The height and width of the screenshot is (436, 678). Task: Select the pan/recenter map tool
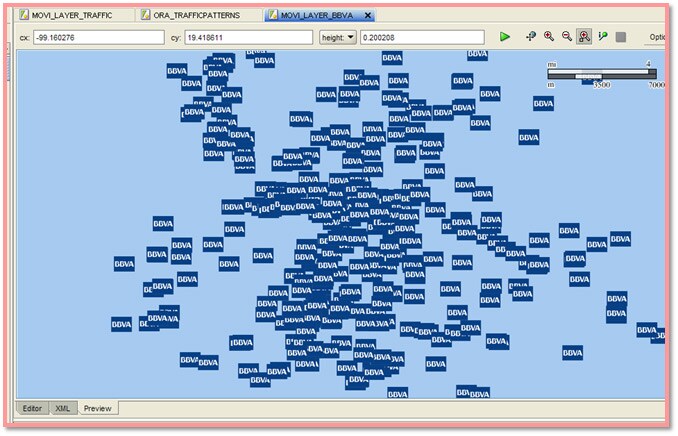pyautogui.click(x=531, y=37)
